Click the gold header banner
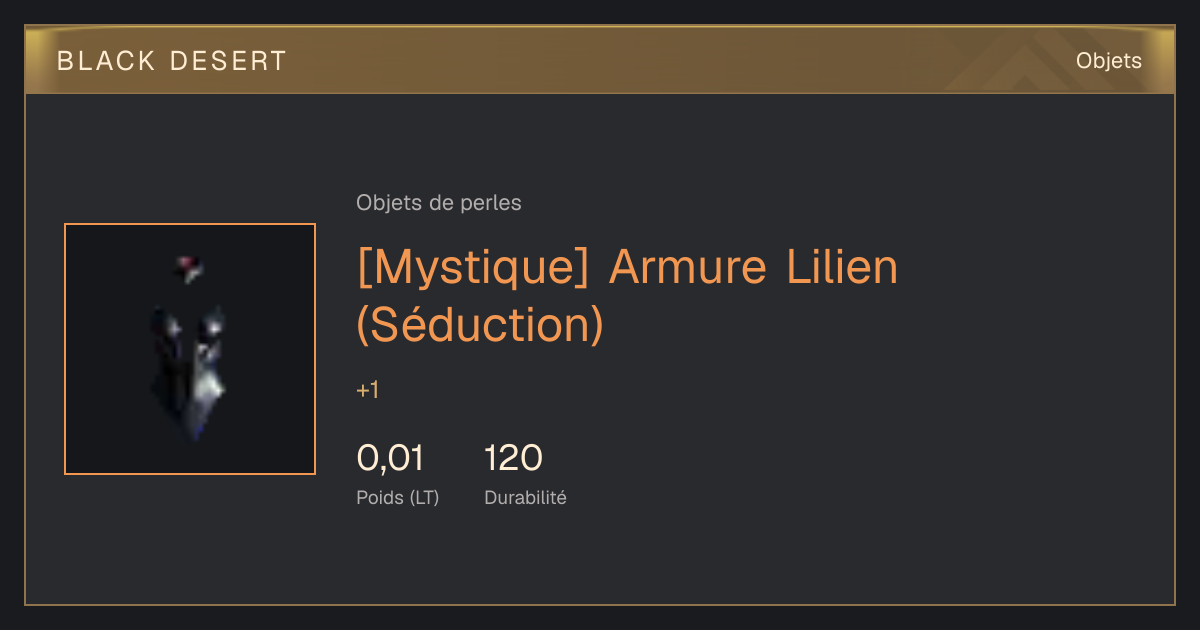This screenshot has height=630, width=1200. 600,60
